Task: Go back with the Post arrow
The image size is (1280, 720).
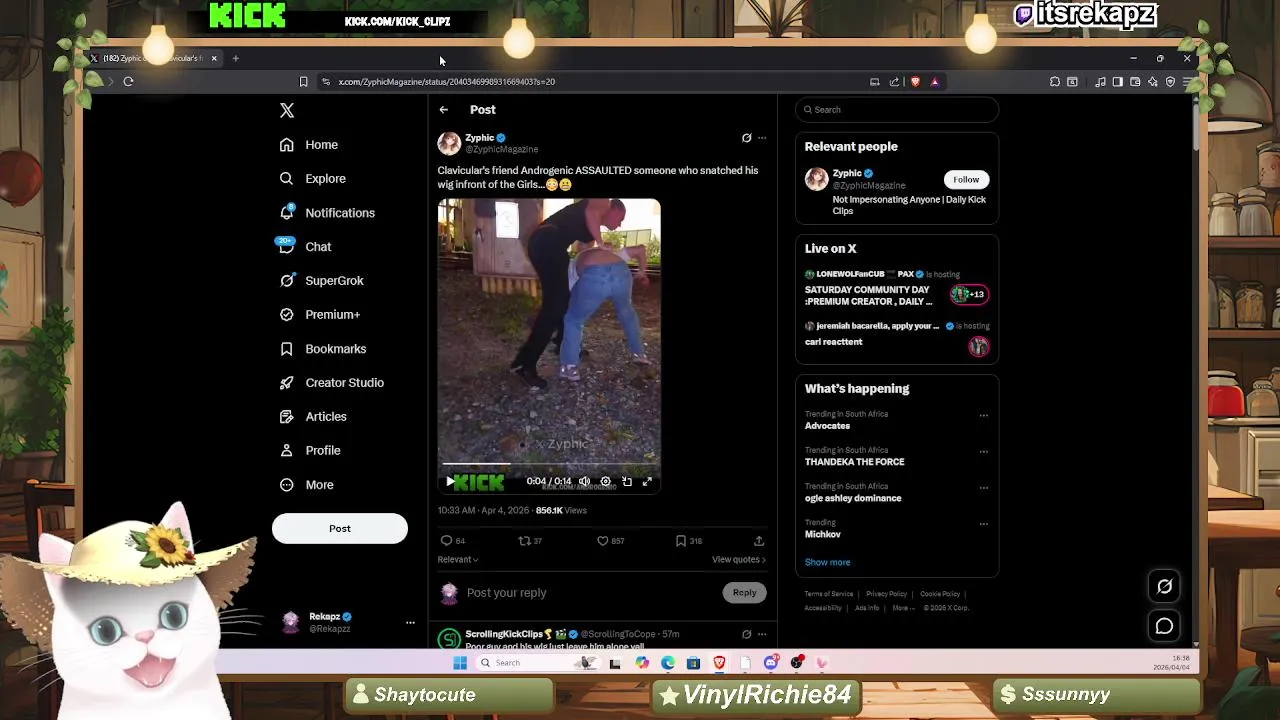Action: 444,110
